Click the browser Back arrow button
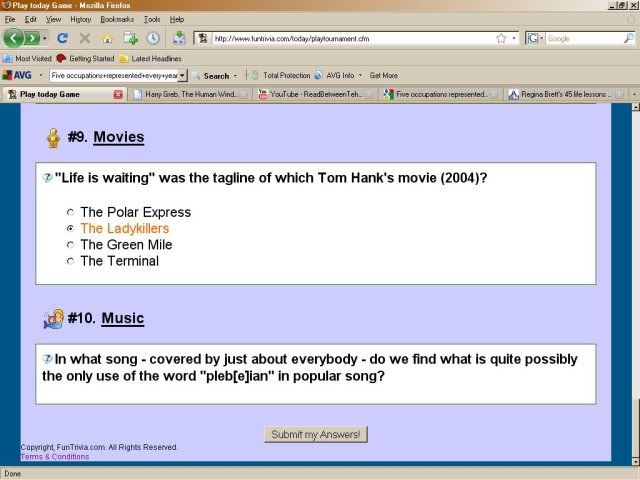640x480 pixels. pyautogui.click(x=15, y=38)
